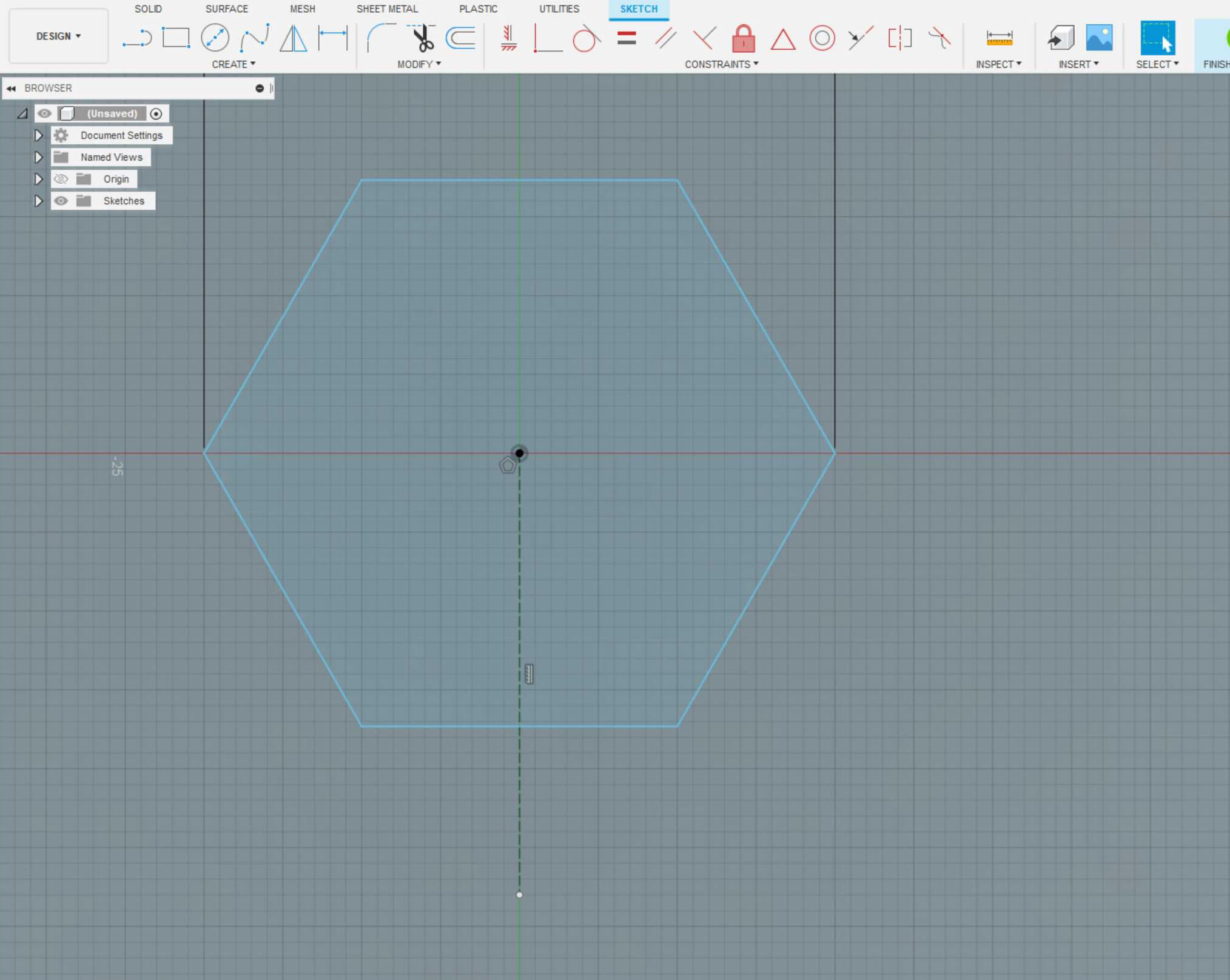Switch to the MESH tab
The image size is (1230, 980).
[x=303, y=9]
